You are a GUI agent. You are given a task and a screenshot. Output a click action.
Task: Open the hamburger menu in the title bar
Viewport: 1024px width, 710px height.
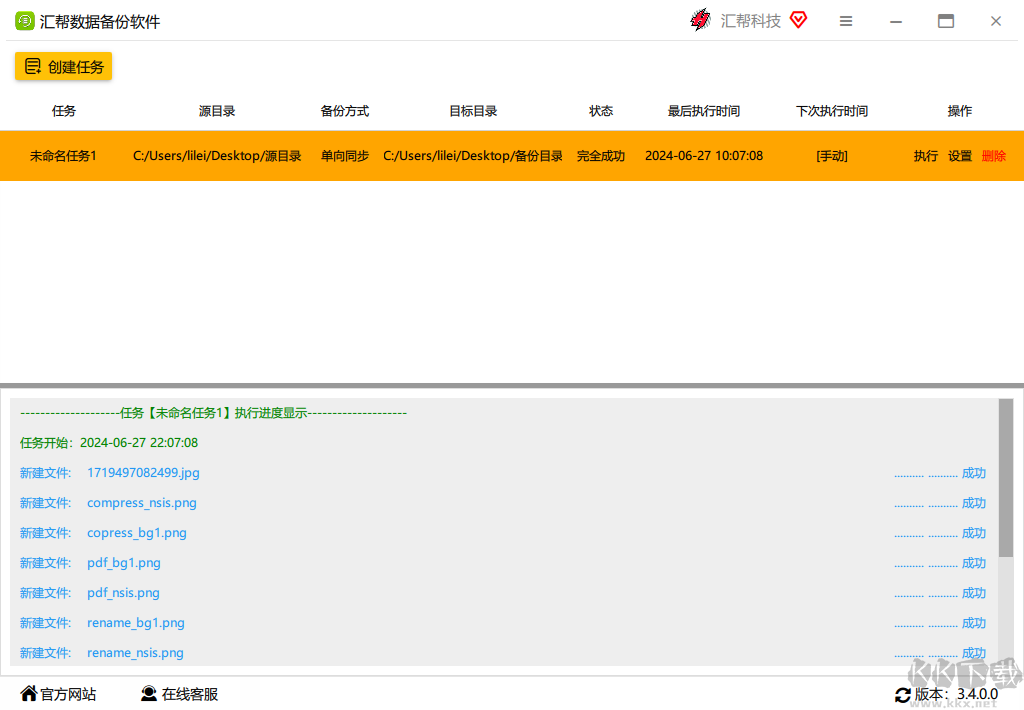tap(845, 20)
